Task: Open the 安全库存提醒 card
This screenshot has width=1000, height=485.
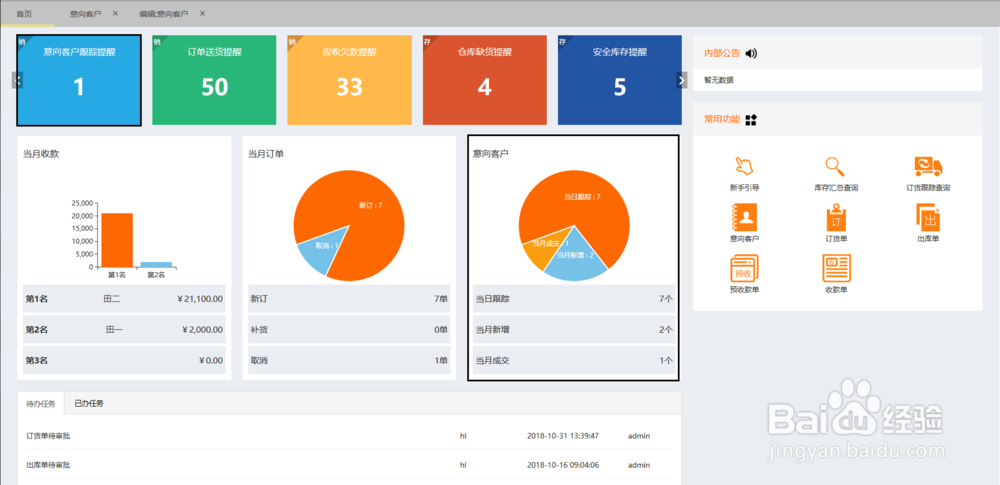Action: [620, 80]
